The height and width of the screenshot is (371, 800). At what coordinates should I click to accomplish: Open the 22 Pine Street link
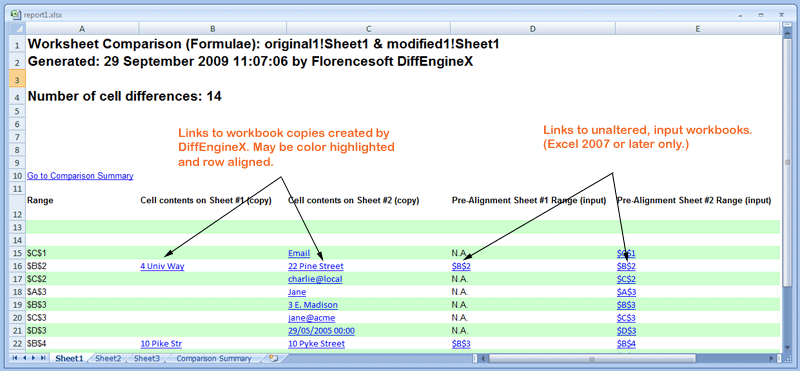[x=316, y=266]
